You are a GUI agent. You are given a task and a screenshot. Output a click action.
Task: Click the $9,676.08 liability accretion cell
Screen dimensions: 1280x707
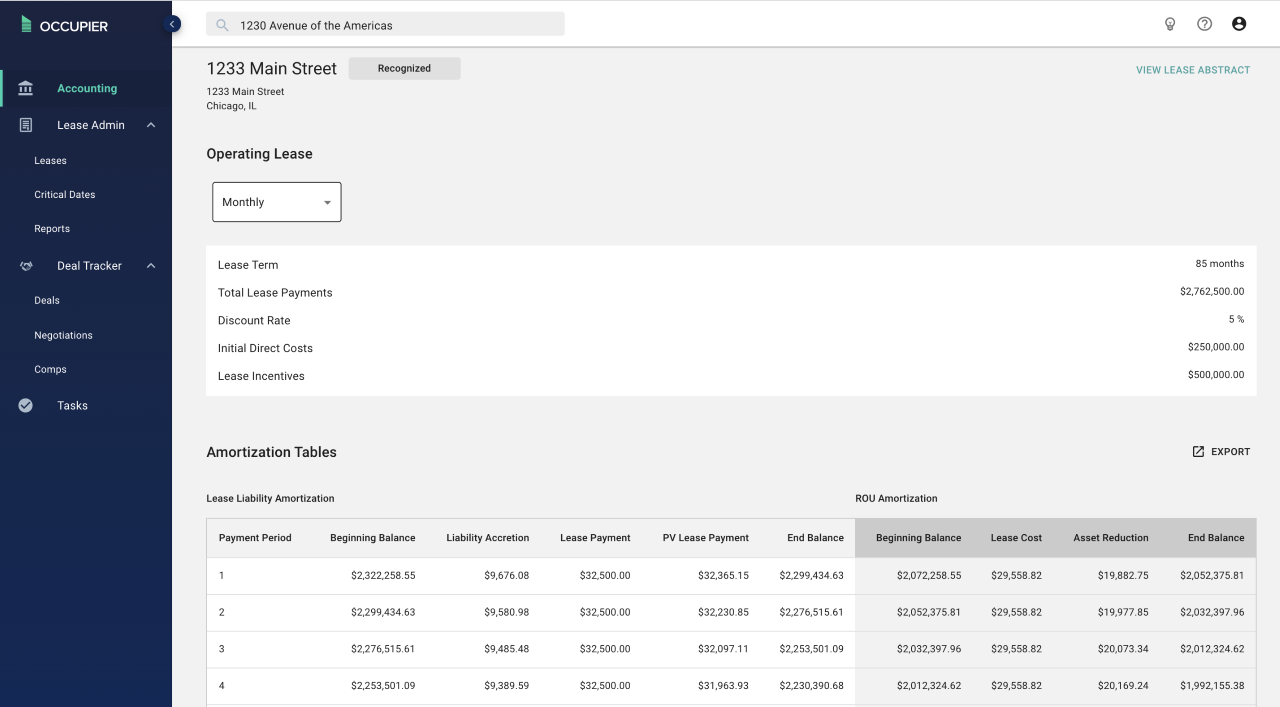coord(507,576)
